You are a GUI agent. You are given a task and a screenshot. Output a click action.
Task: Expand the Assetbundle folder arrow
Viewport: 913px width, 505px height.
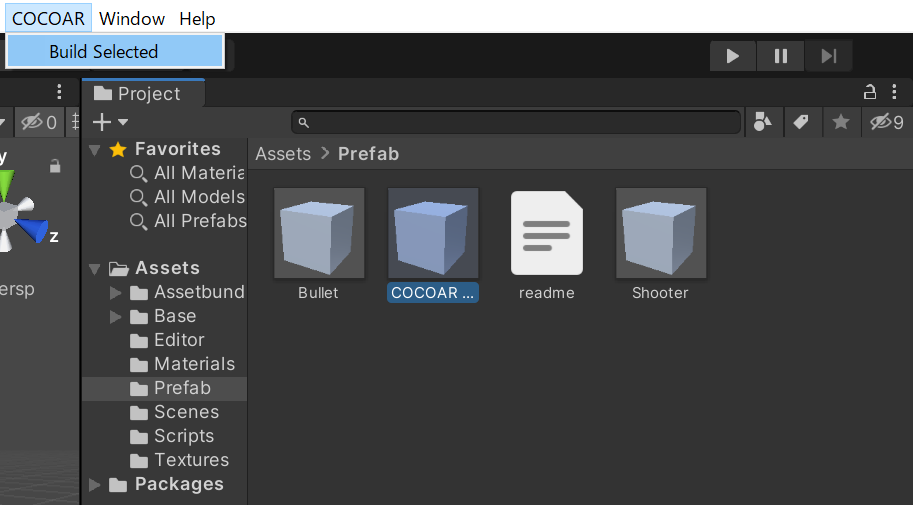pyautogui.click(x=115, y=292)
